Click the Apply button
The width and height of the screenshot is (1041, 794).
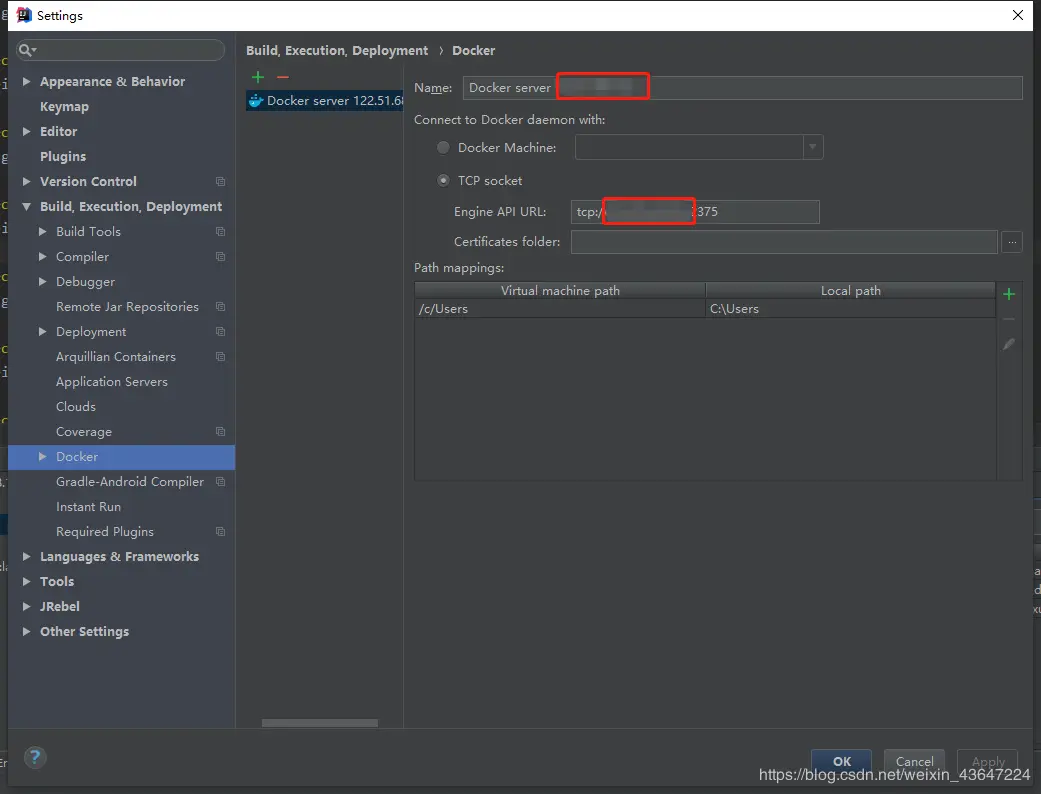click(x=987, y=761)
